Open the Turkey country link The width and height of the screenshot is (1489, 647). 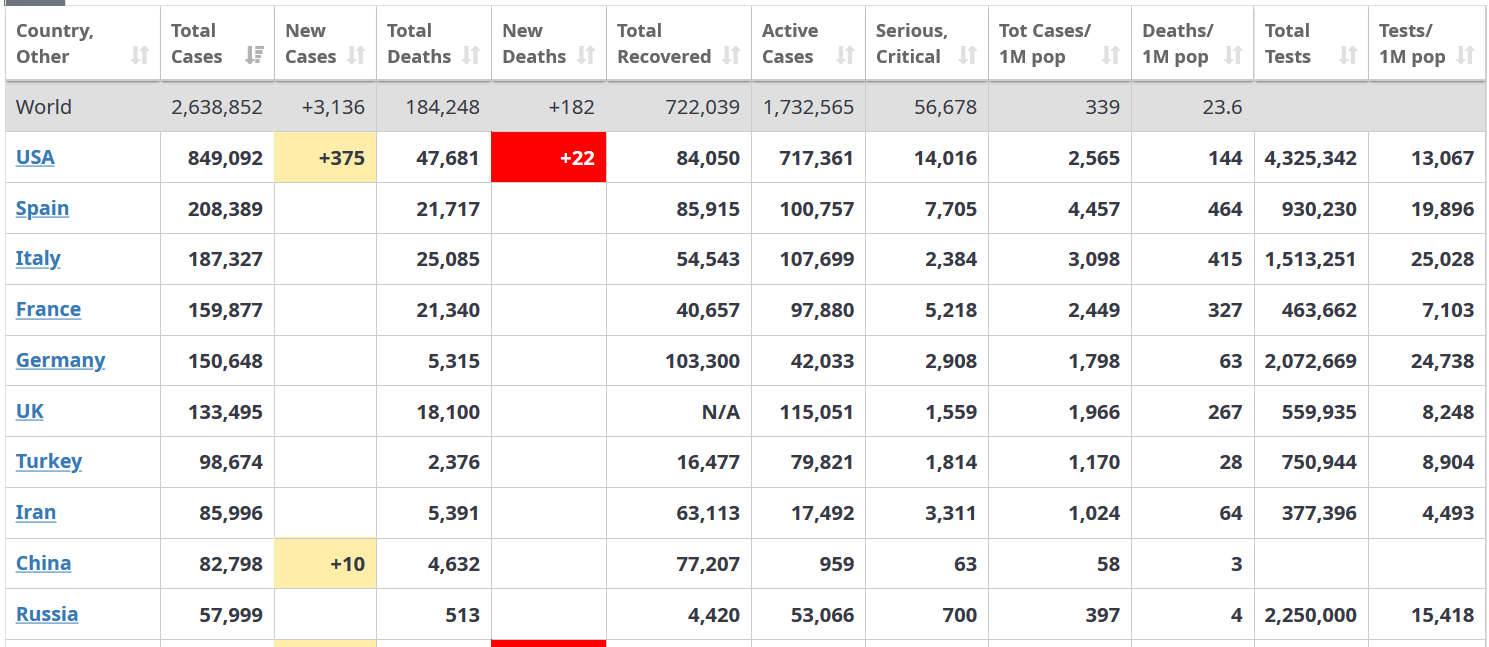(49, 461)
